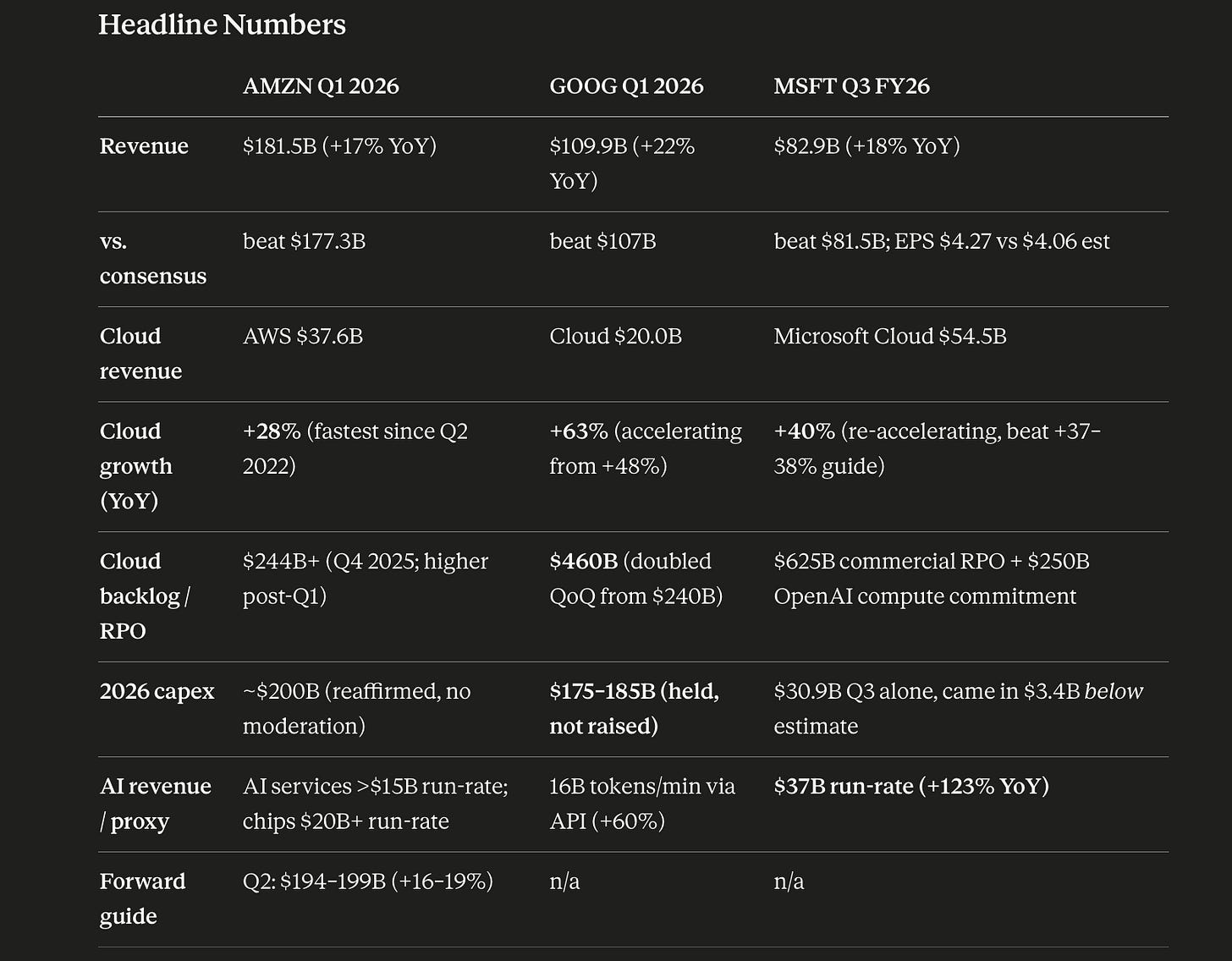The width and height of the screenshot is (1232, 961).
Task: Click the '$109.9B (+22% YoY)' cell
Action: coord(622,163)
